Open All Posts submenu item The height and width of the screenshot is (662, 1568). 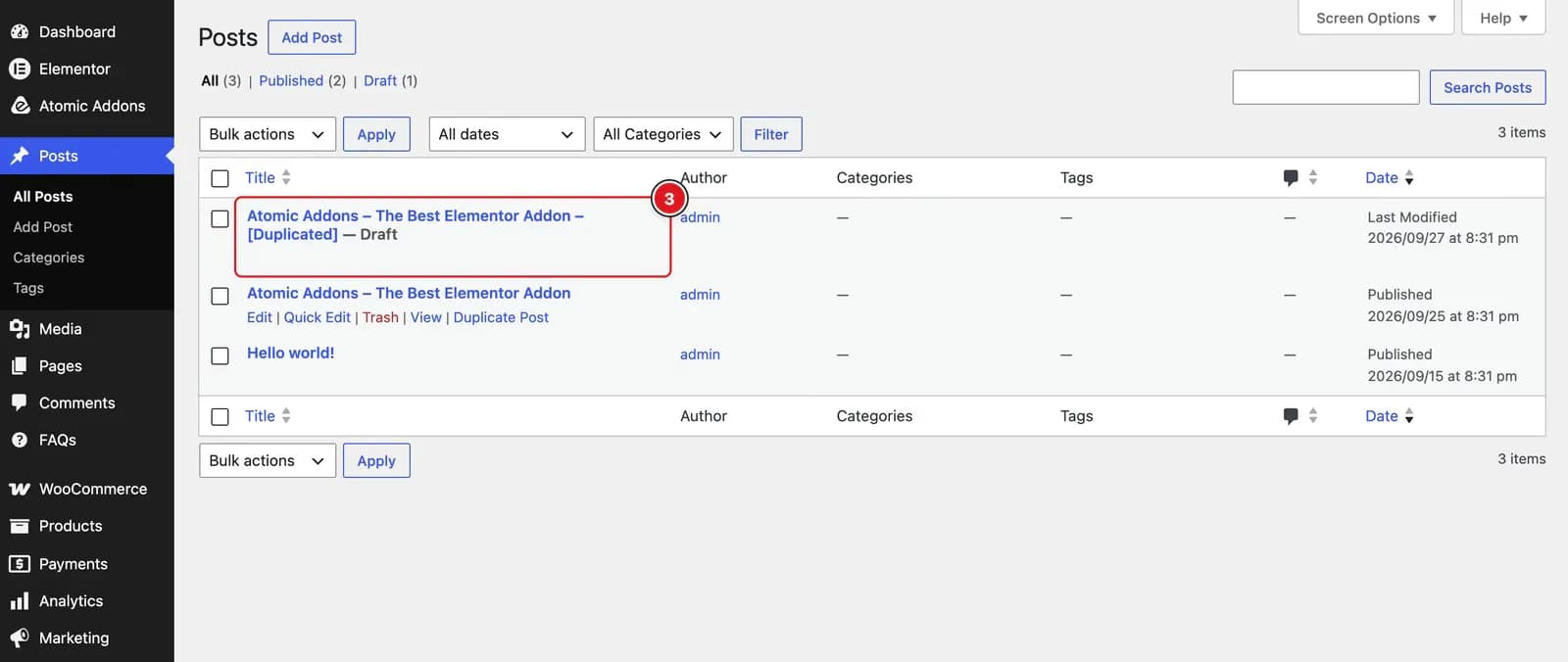point(43,196)
